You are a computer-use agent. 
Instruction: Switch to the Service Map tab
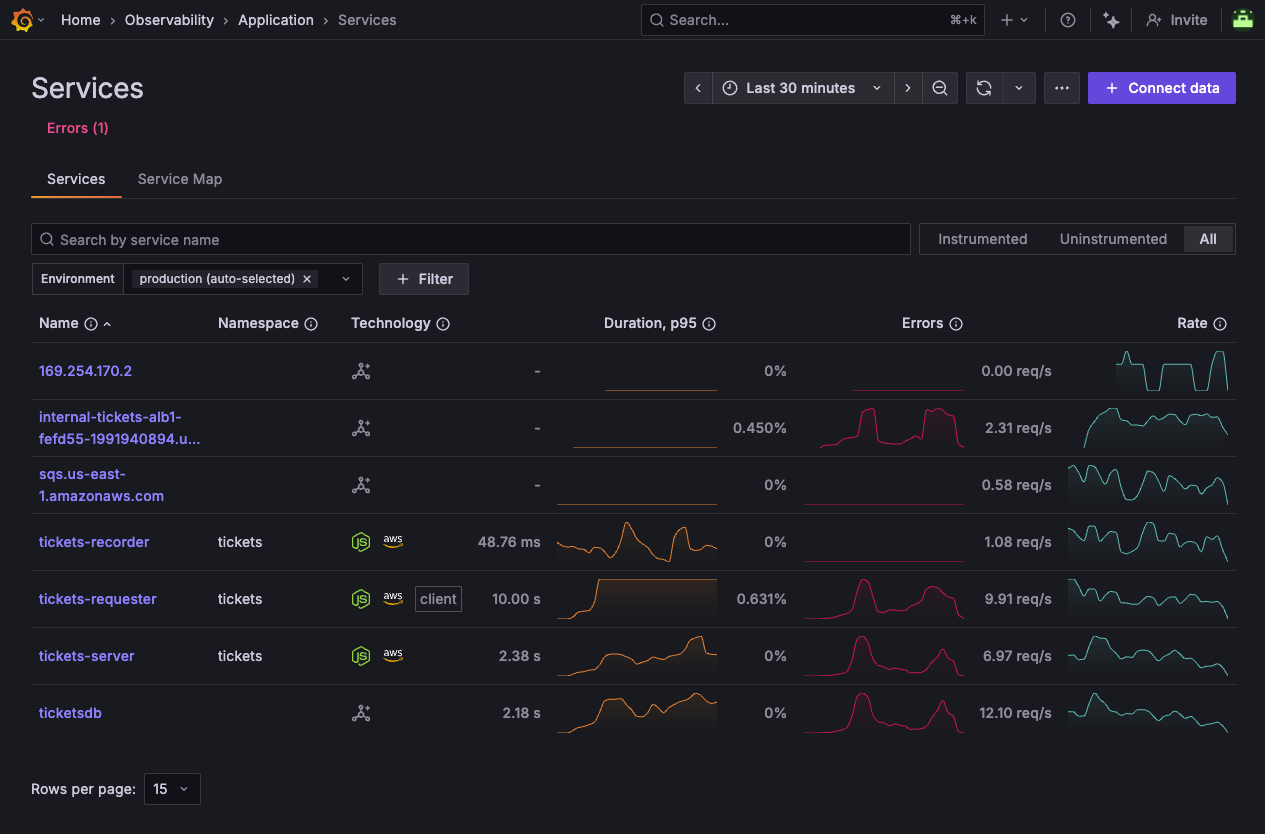click(x=180, y=179)
